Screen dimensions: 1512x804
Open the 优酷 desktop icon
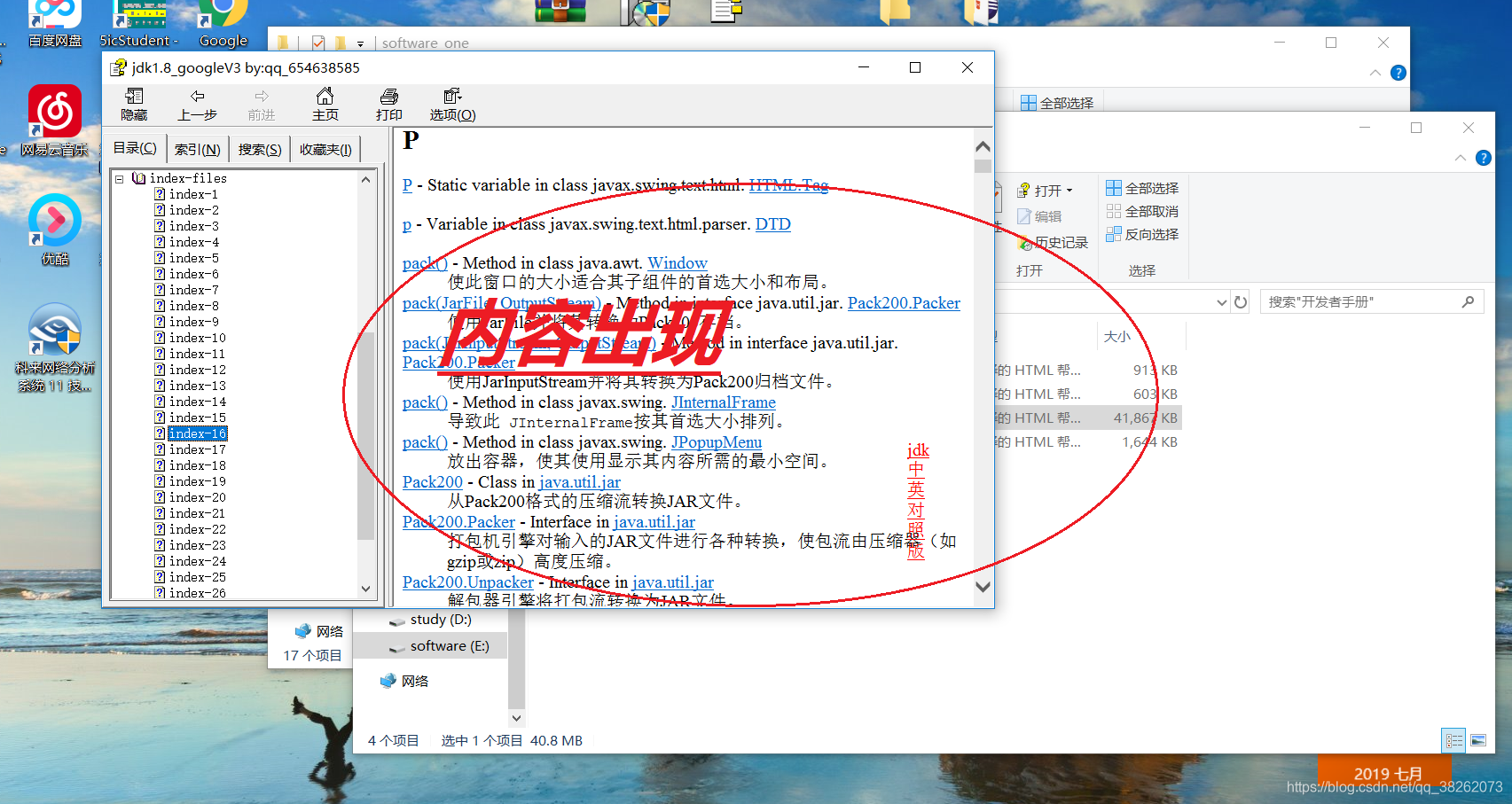(x=55, y=230)
